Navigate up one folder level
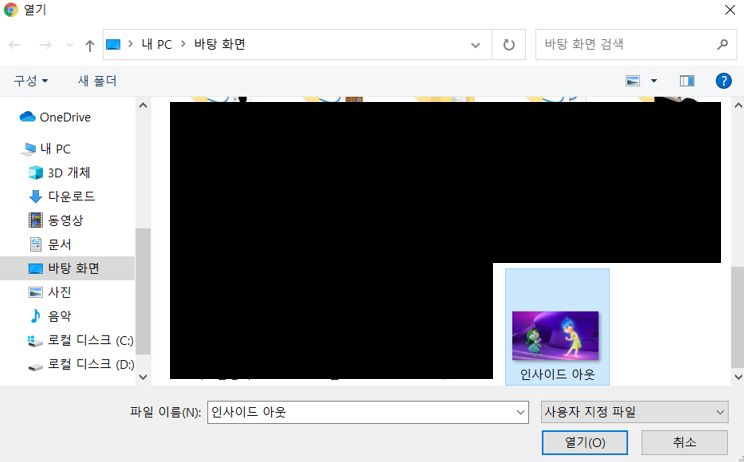 click(90, 46)
